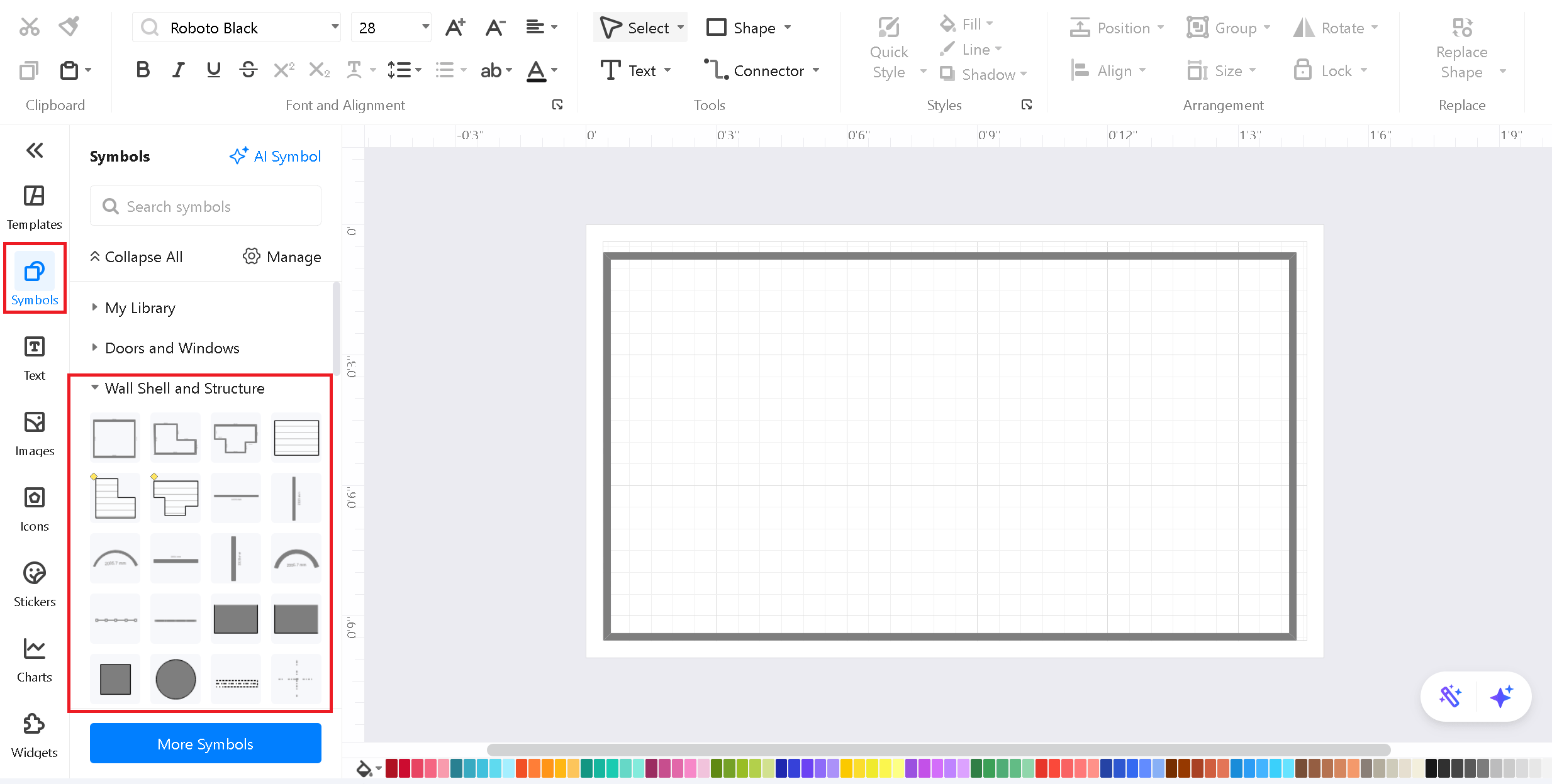Open the Roboto Black font dropdown

coord(335,27)
